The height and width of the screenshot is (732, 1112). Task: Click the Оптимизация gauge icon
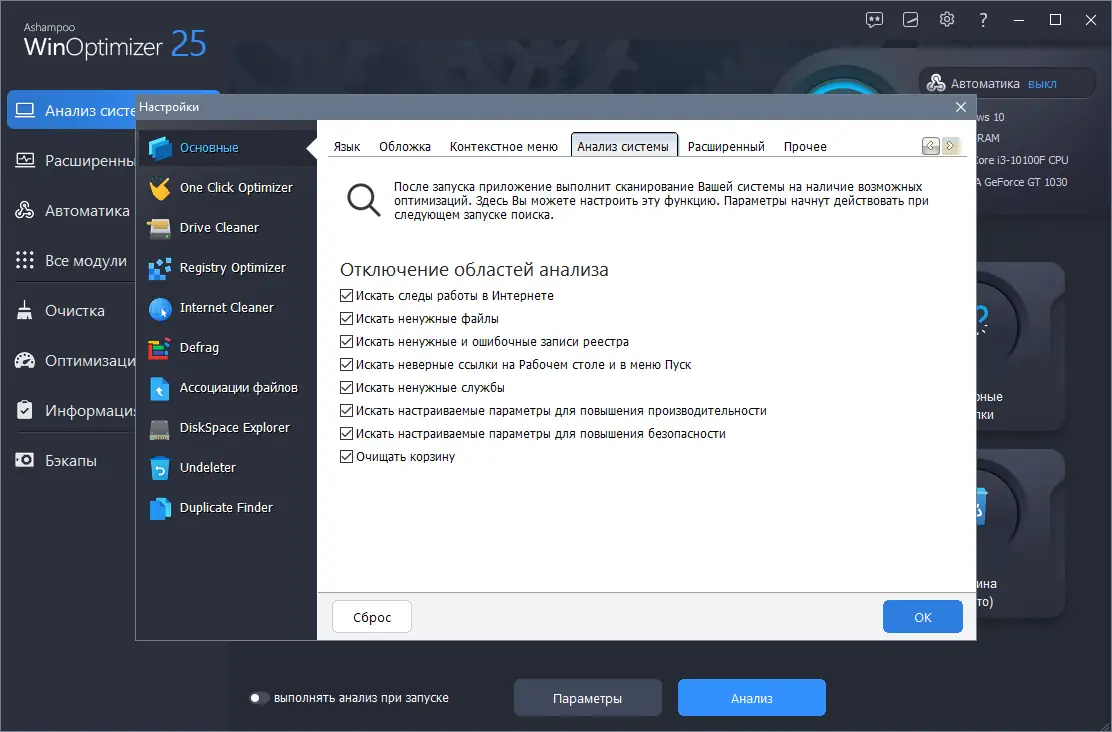25,360
